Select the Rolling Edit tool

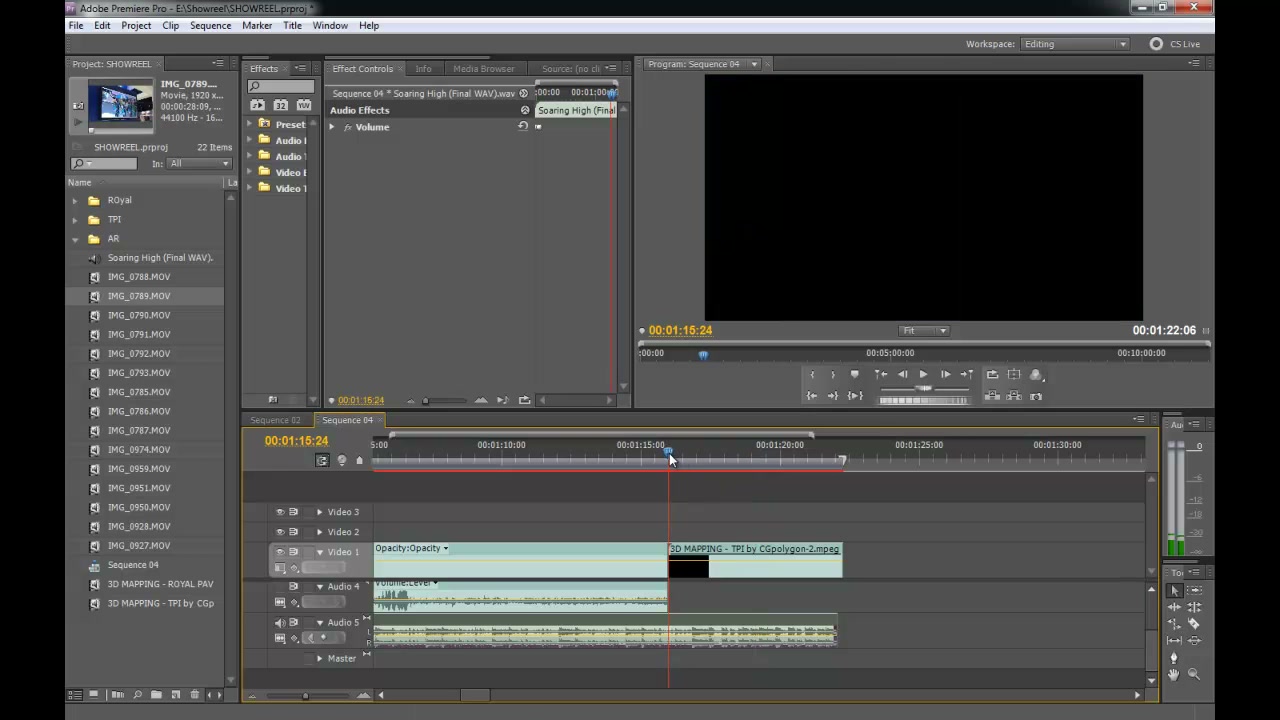pyautogui.click(x=1194, y=607)
